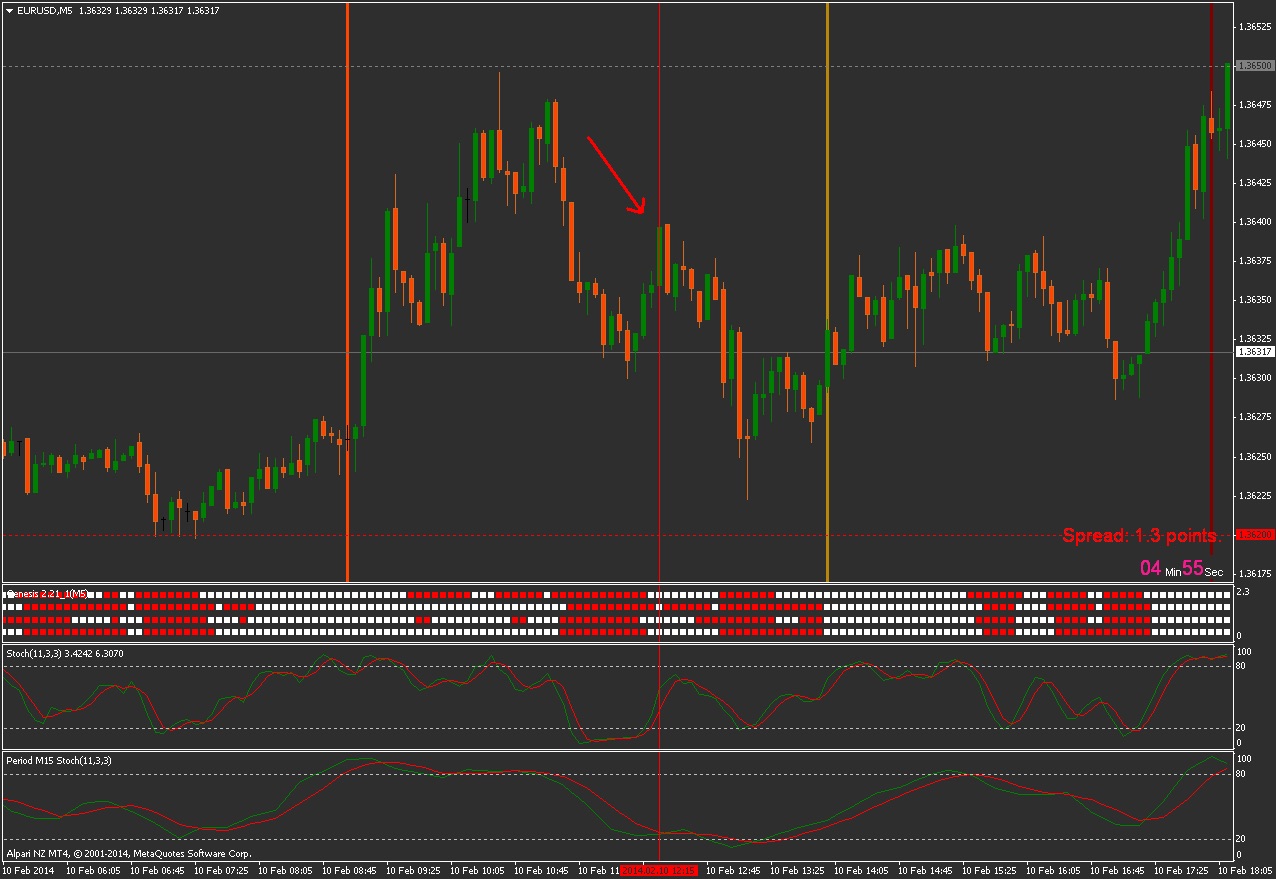Click the 1.36500 highlighted price label
1276x879 pixels.
click(x=1254, y=65)
